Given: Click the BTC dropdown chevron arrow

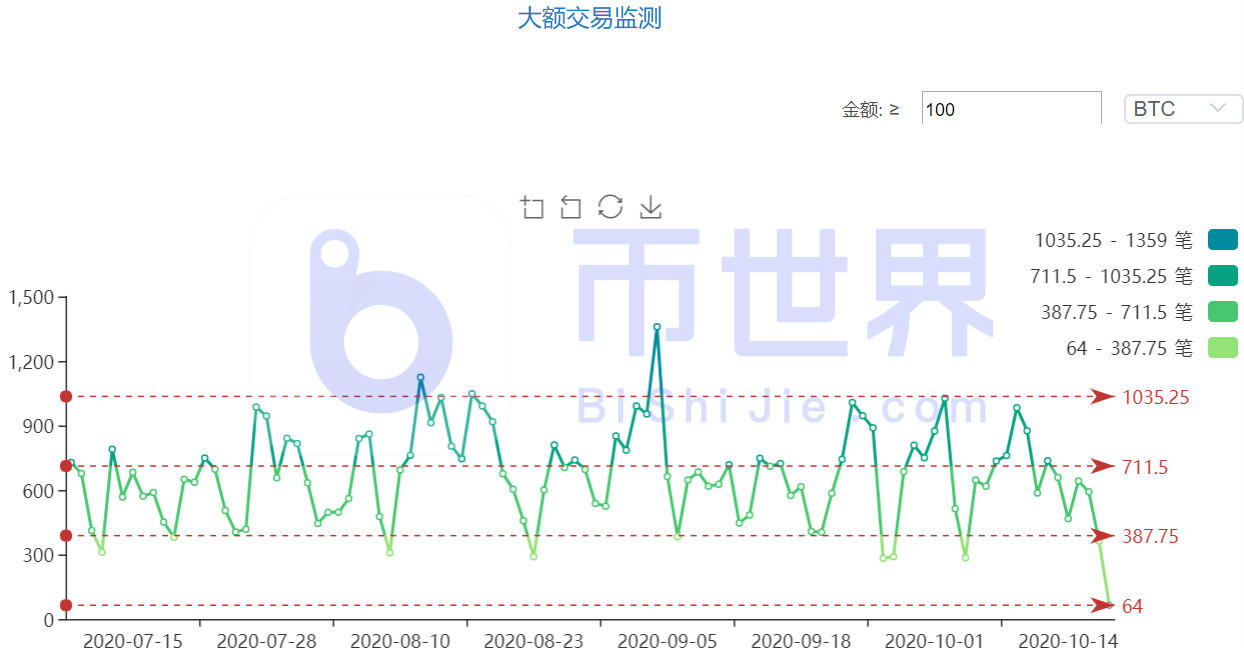Looking at the screenshot, I should point(1218,108).
